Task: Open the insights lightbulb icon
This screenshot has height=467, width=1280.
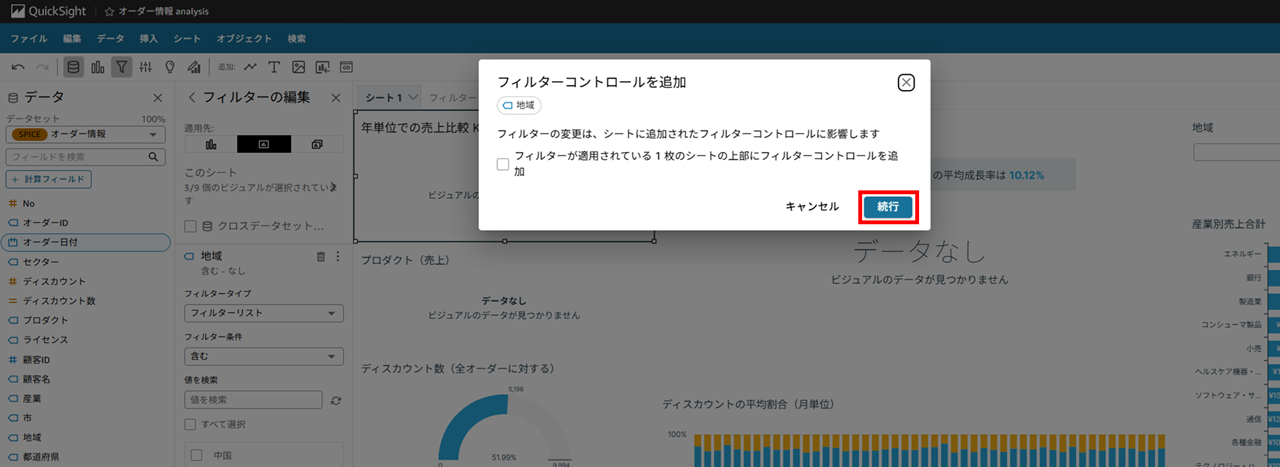Action: point(170,67)
